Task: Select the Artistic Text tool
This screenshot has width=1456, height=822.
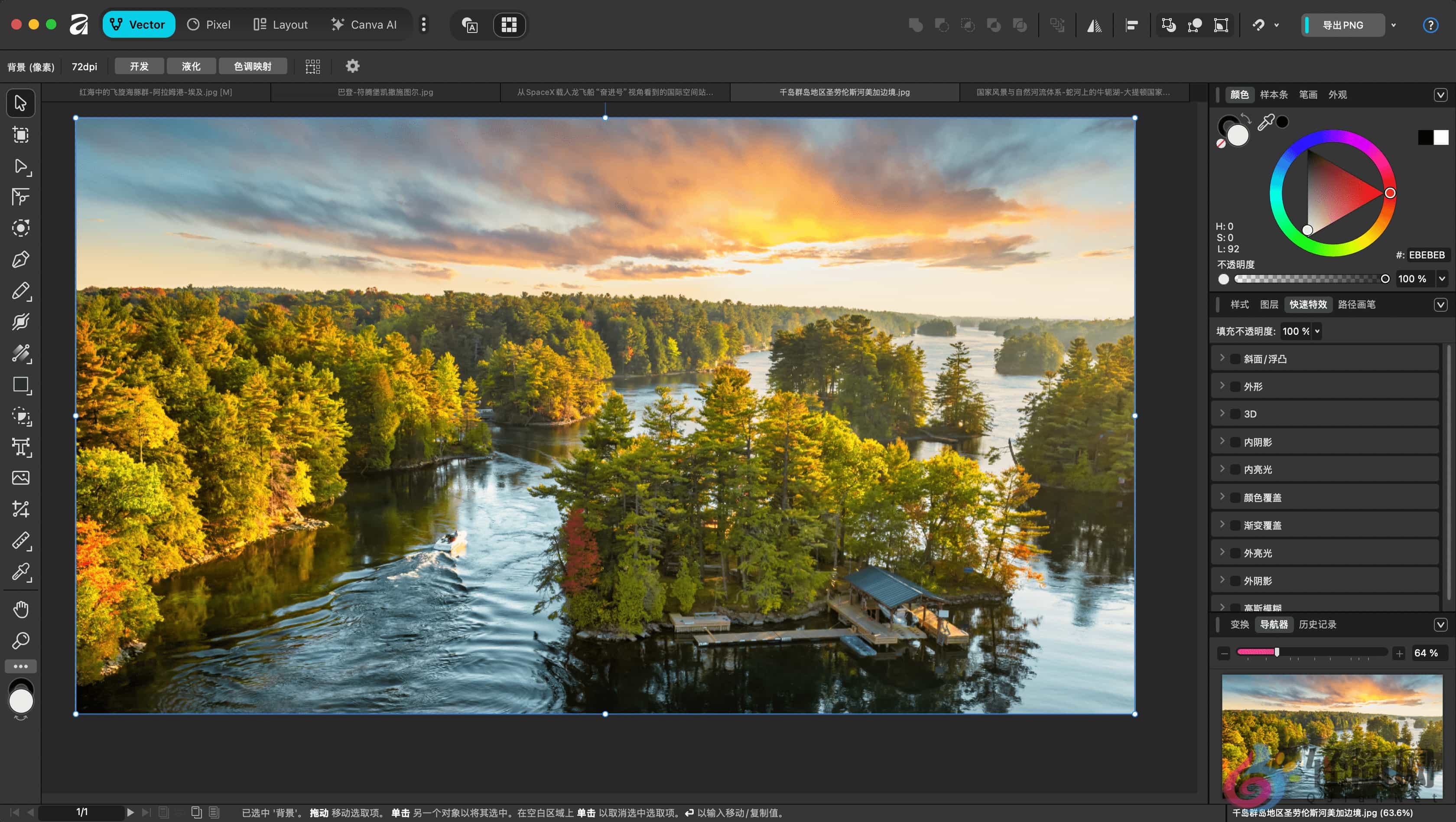Action: [20, 447]
